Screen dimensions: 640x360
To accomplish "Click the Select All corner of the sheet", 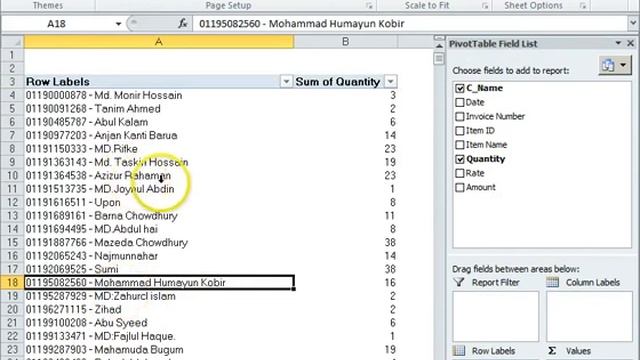I will (12, 42).
